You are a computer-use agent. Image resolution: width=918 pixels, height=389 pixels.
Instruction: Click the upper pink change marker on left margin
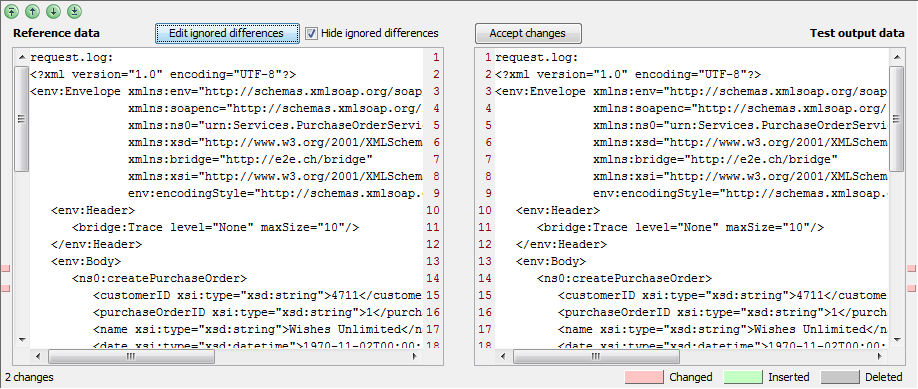click(5, 268)
